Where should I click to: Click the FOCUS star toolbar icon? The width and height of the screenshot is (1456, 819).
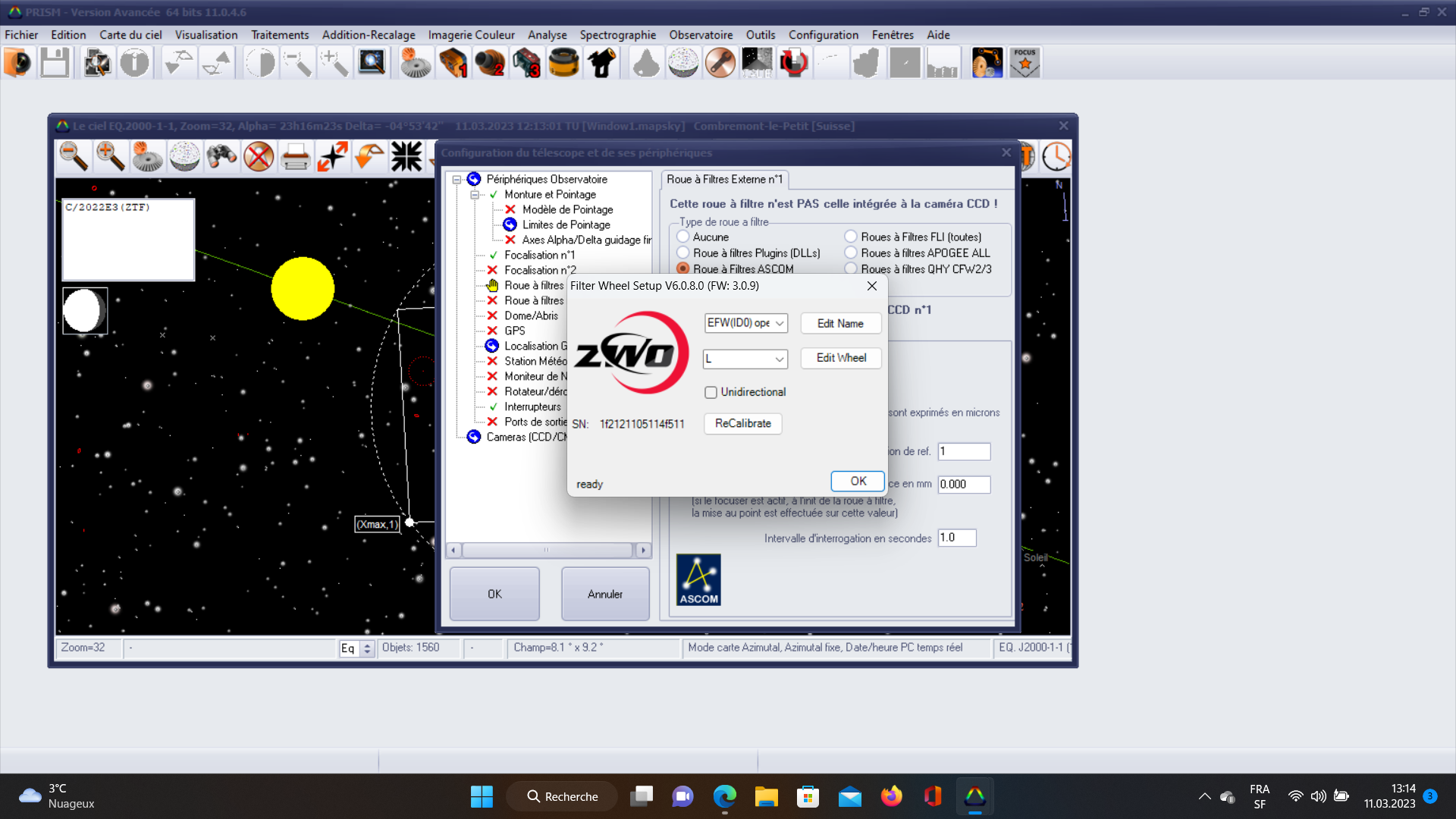pos(1025,63)
